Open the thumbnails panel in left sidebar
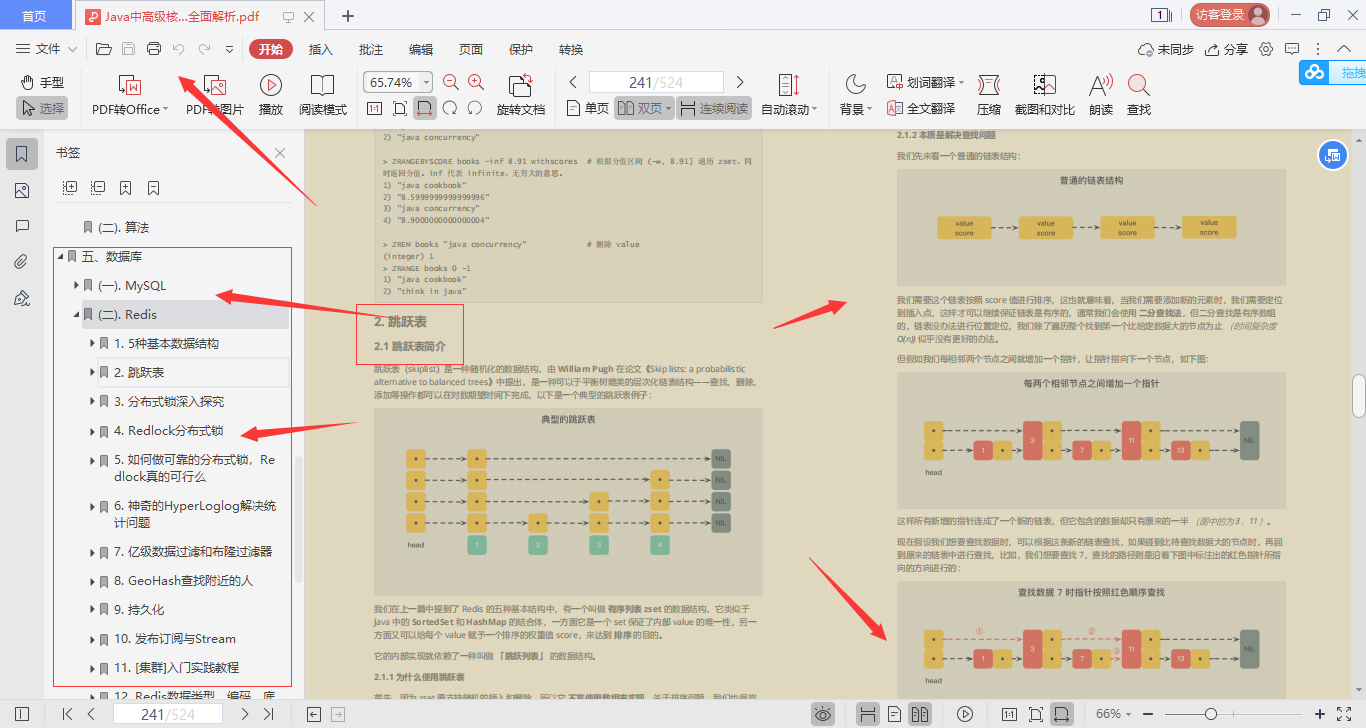This screenshot has height=728, width=1366. (22, 191)
